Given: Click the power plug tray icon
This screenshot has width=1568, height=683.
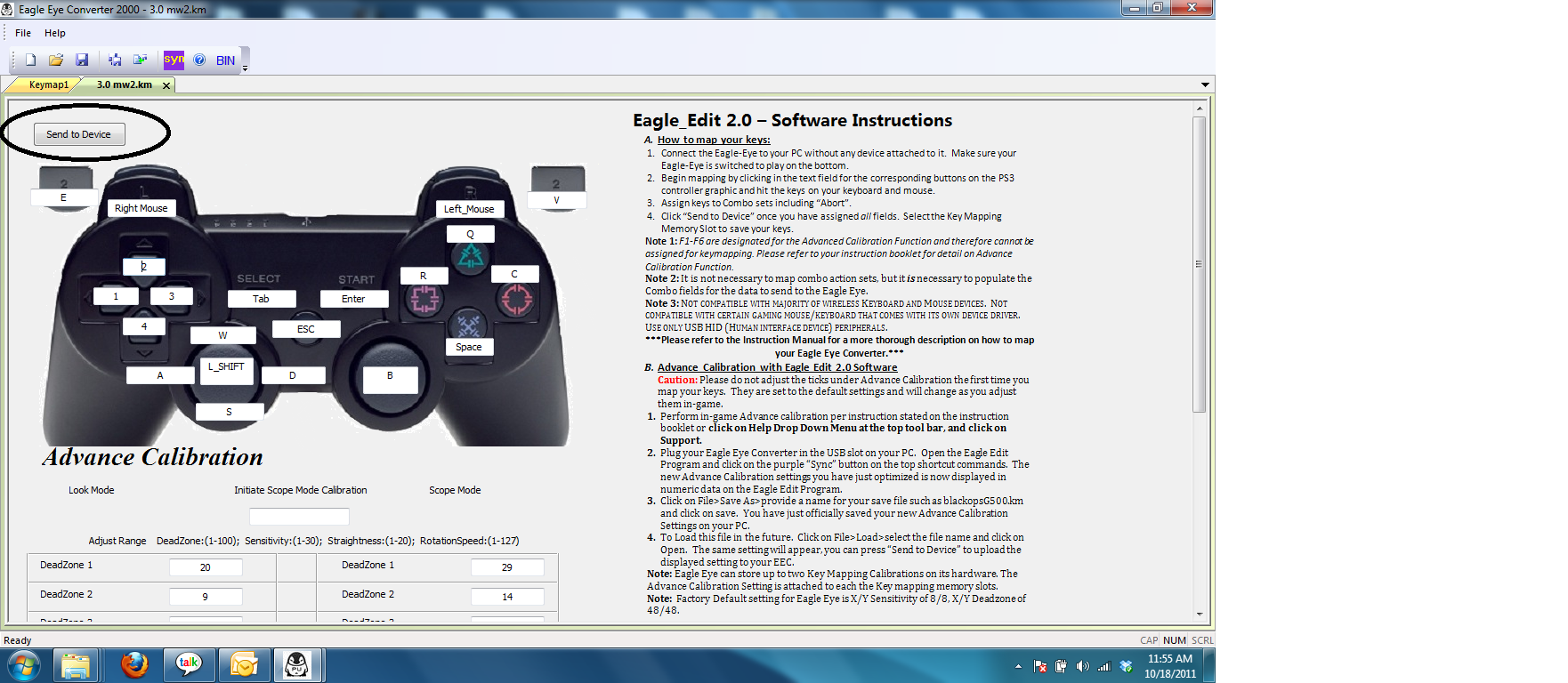Looking at the screenshot, I should pyautogui.click(x=1062, y=666).
